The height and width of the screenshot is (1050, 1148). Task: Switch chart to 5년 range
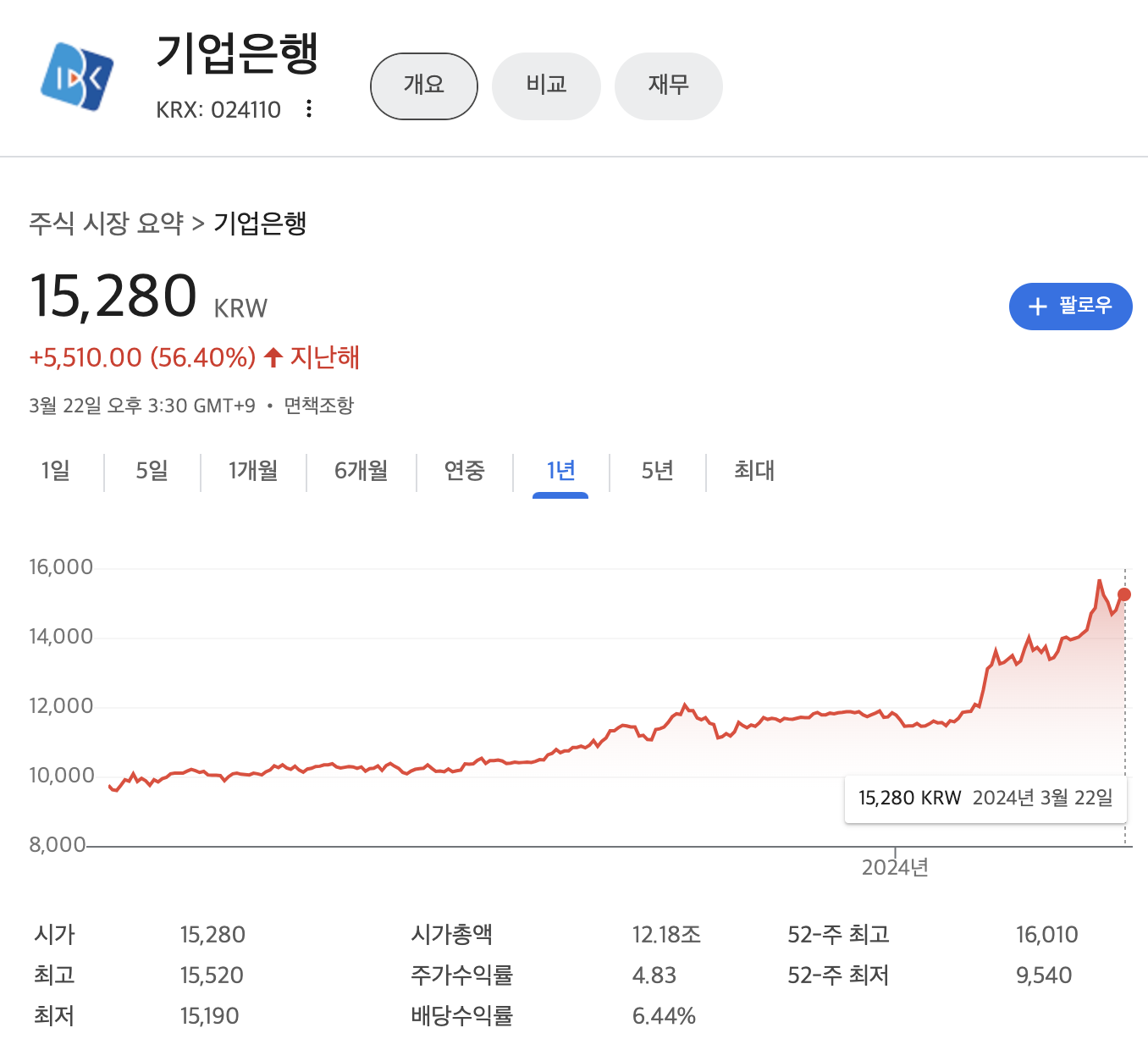click(658, 471)
